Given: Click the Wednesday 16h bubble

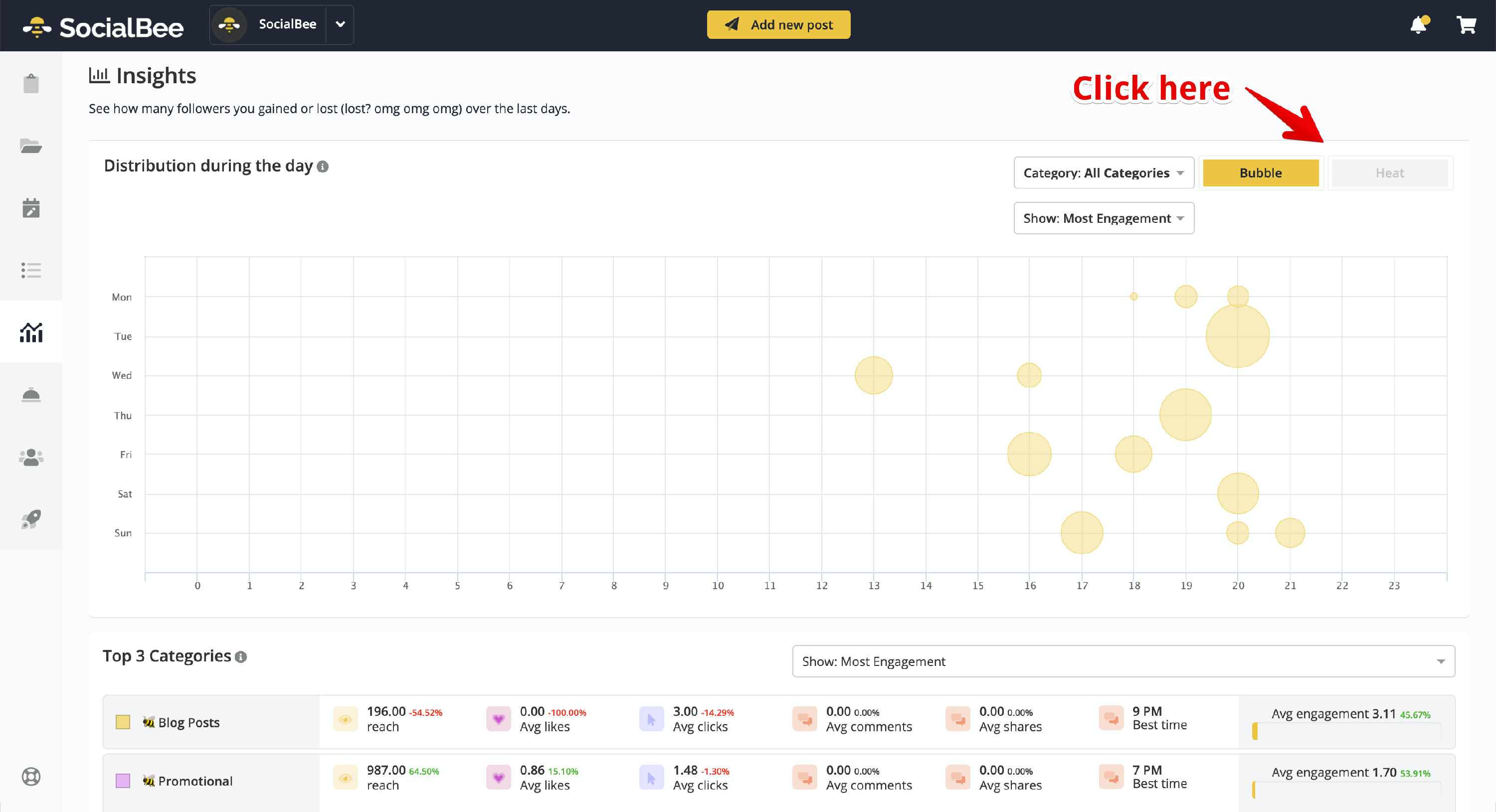Looking at the screenshot, I should tap(1029, 375).
